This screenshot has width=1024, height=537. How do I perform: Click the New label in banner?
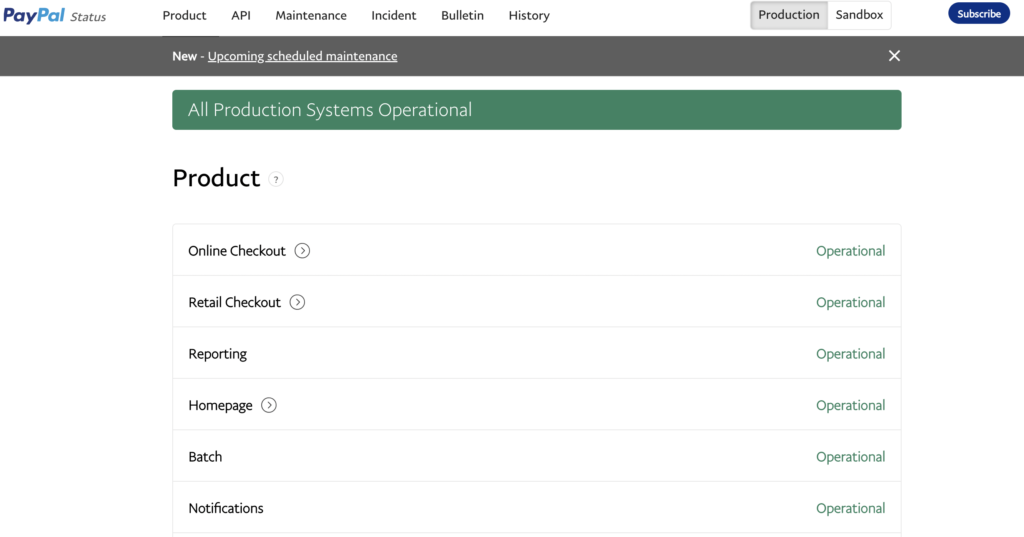[184, 56]
